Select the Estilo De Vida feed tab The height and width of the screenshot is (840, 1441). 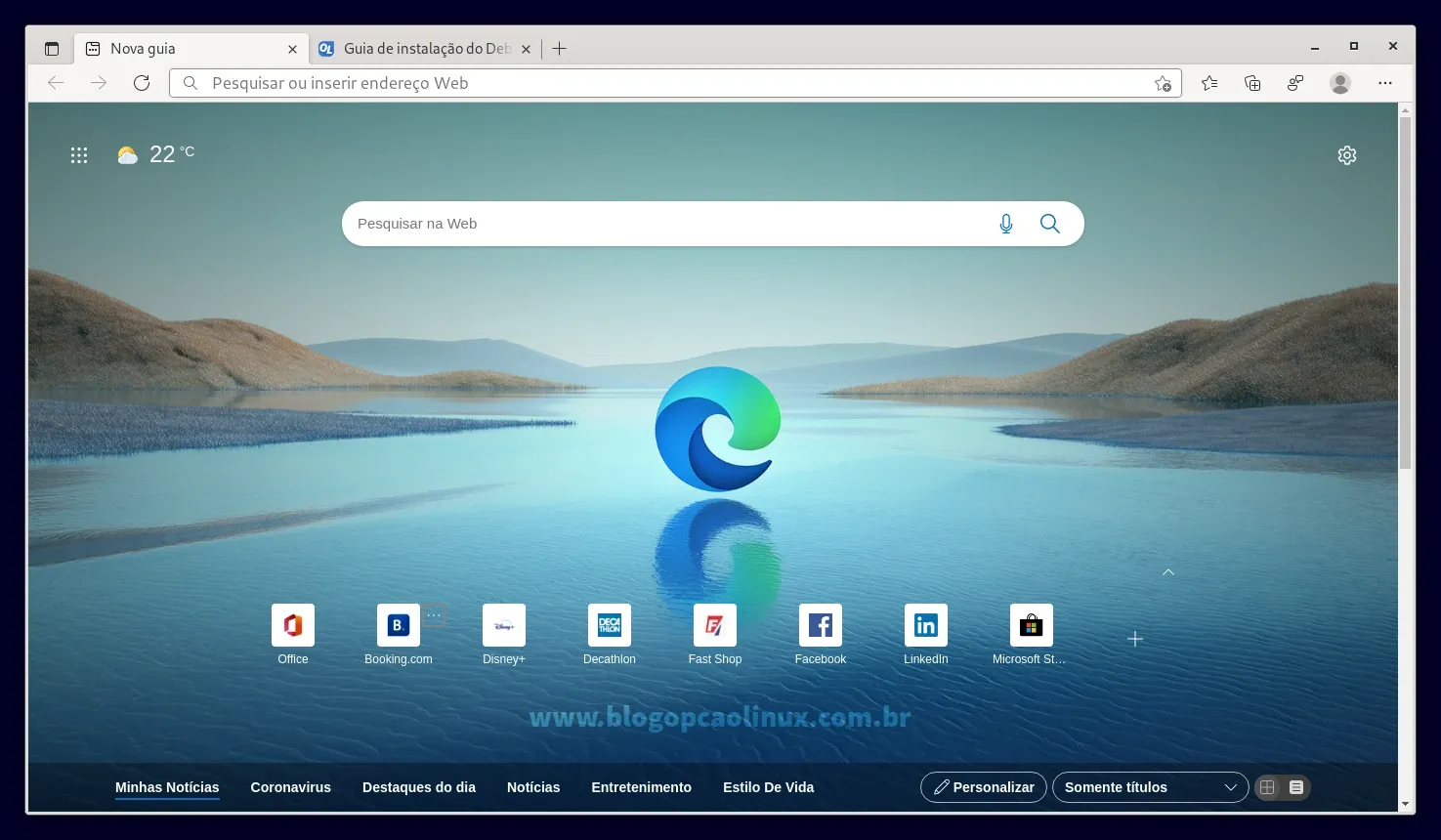[768, 787]
